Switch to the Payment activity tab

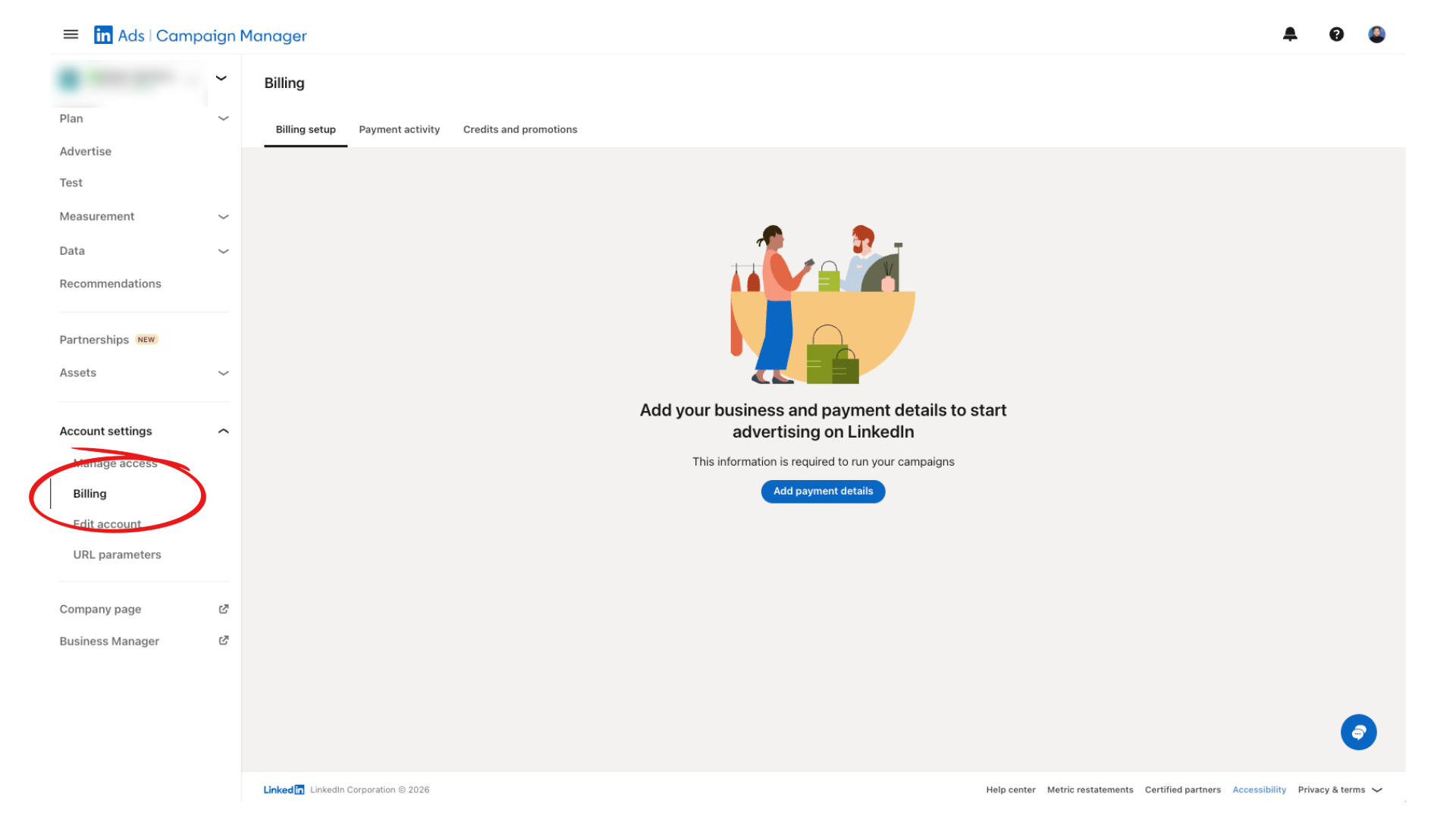tap(400, 130)
